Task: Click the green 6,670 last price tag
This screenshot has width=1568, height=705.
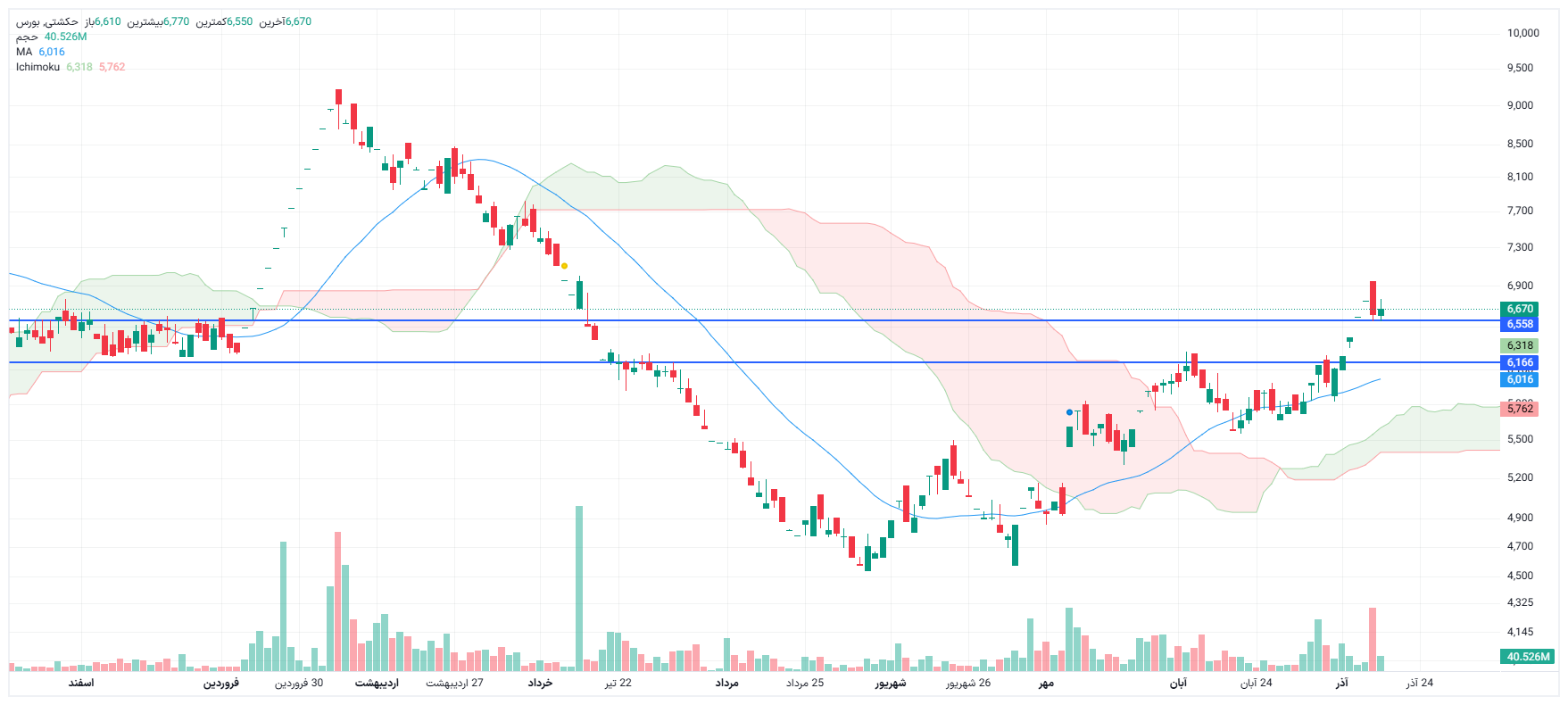Action: coord(1520,309)
